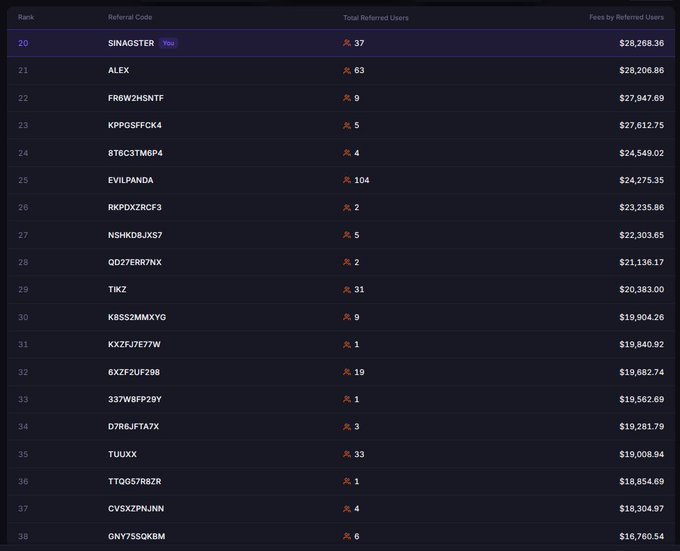The image size is (680, 551).
Task: Click rank number 20
Action: tap(23, 43)
